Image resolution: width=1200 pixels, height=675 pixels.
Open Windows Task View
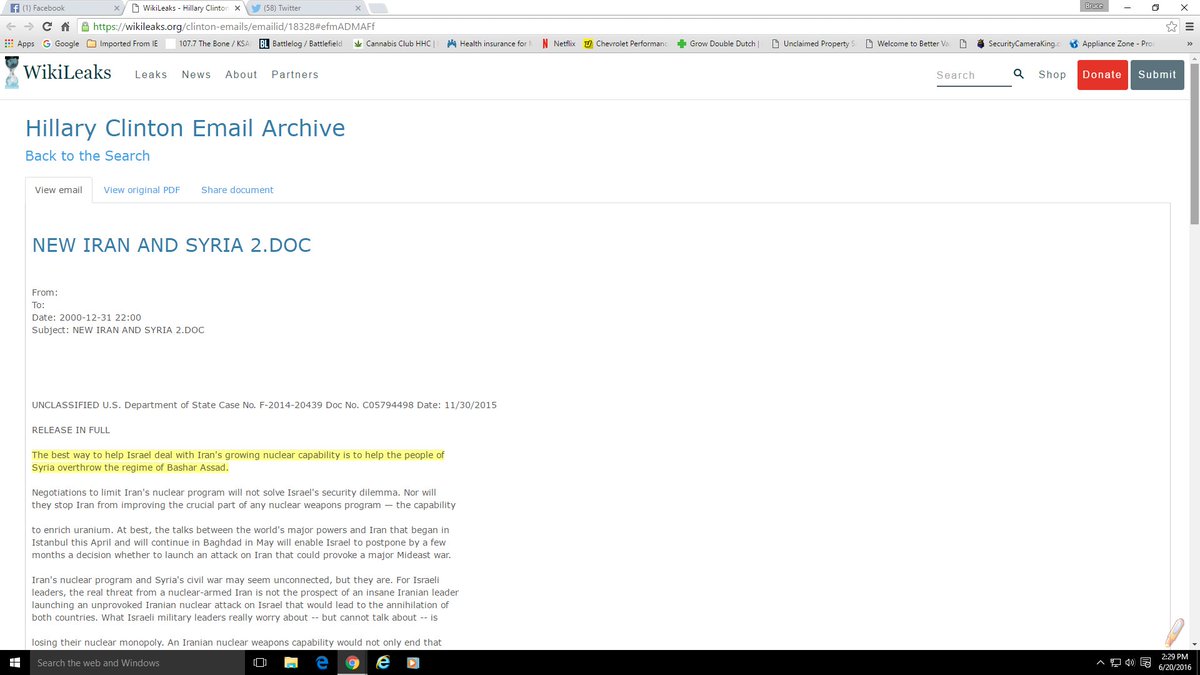[259, 662]
